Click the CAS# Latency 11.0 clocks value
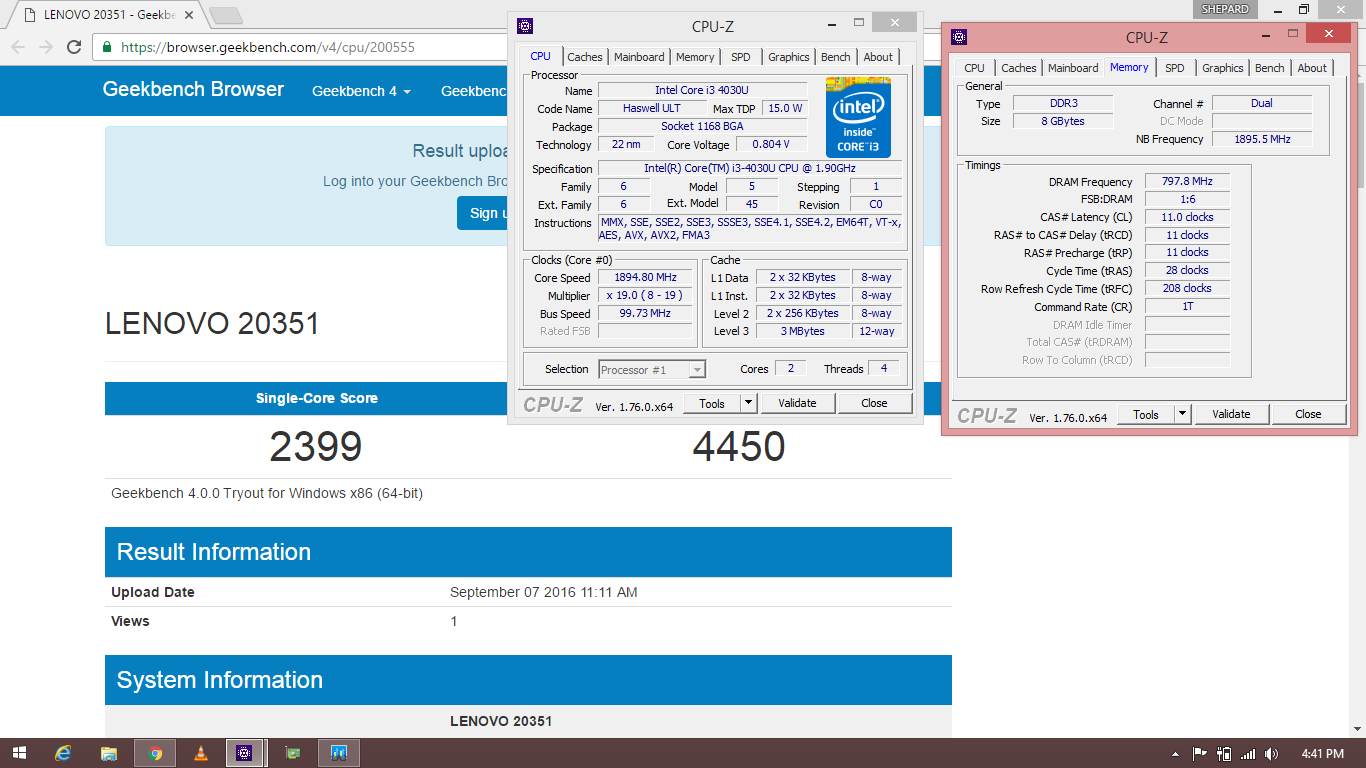The width and height of the screenshot is (1366, 768). pyautogui.click(x=1187, y=217)
